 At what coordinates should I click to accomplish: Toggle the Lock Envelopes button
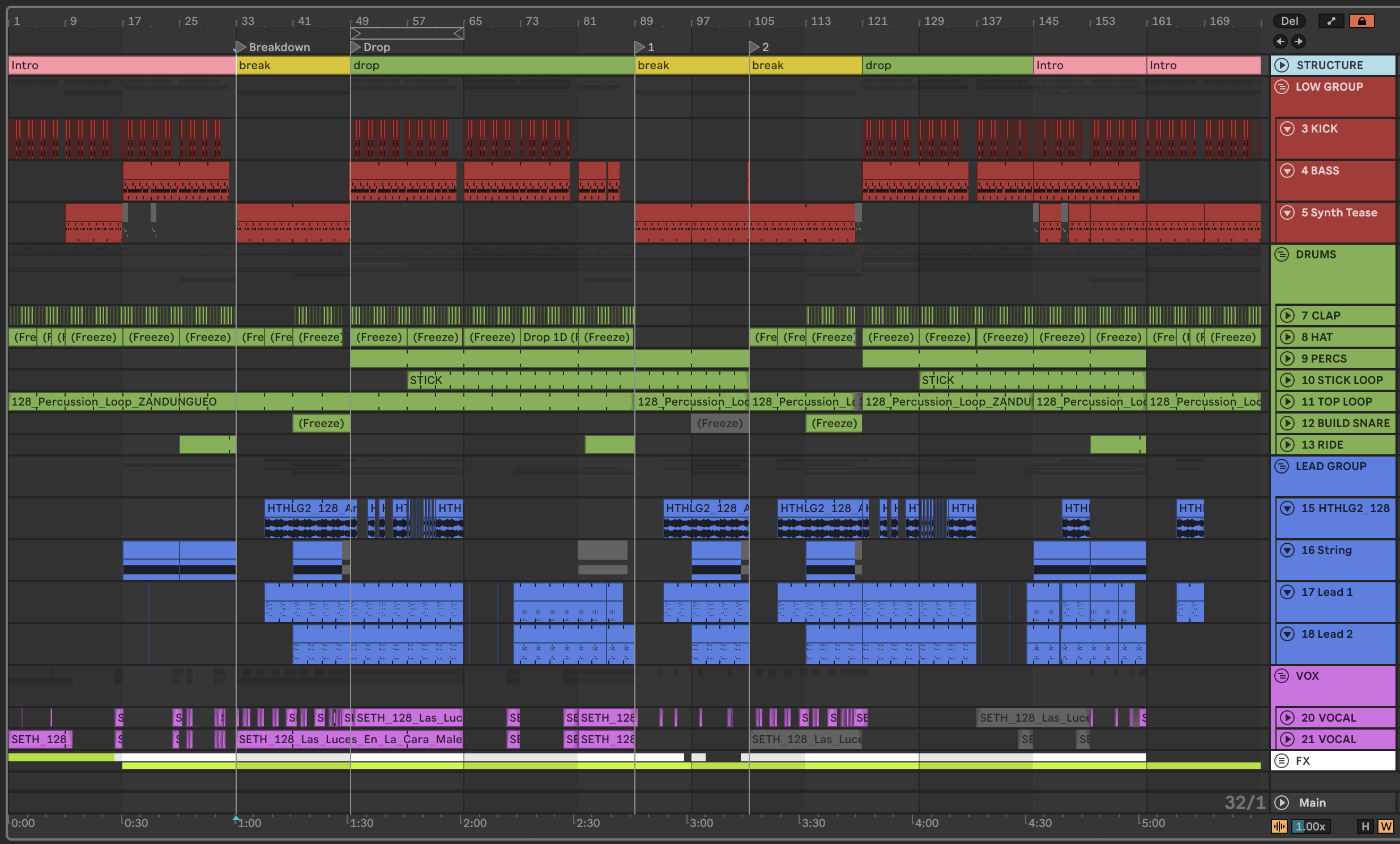[1361, 21]
